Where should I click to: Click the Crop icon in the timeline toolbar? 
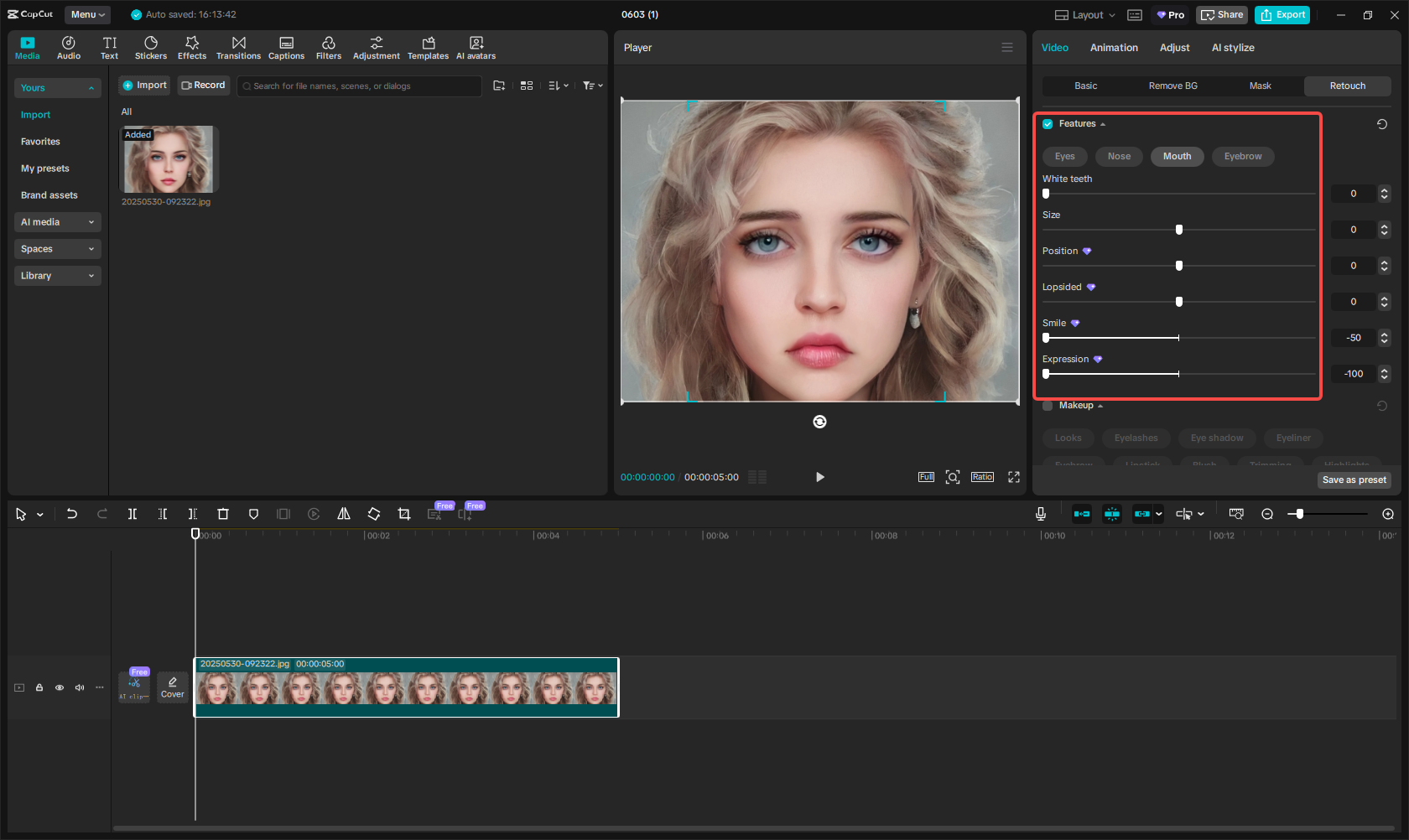(x=404, y=514)
